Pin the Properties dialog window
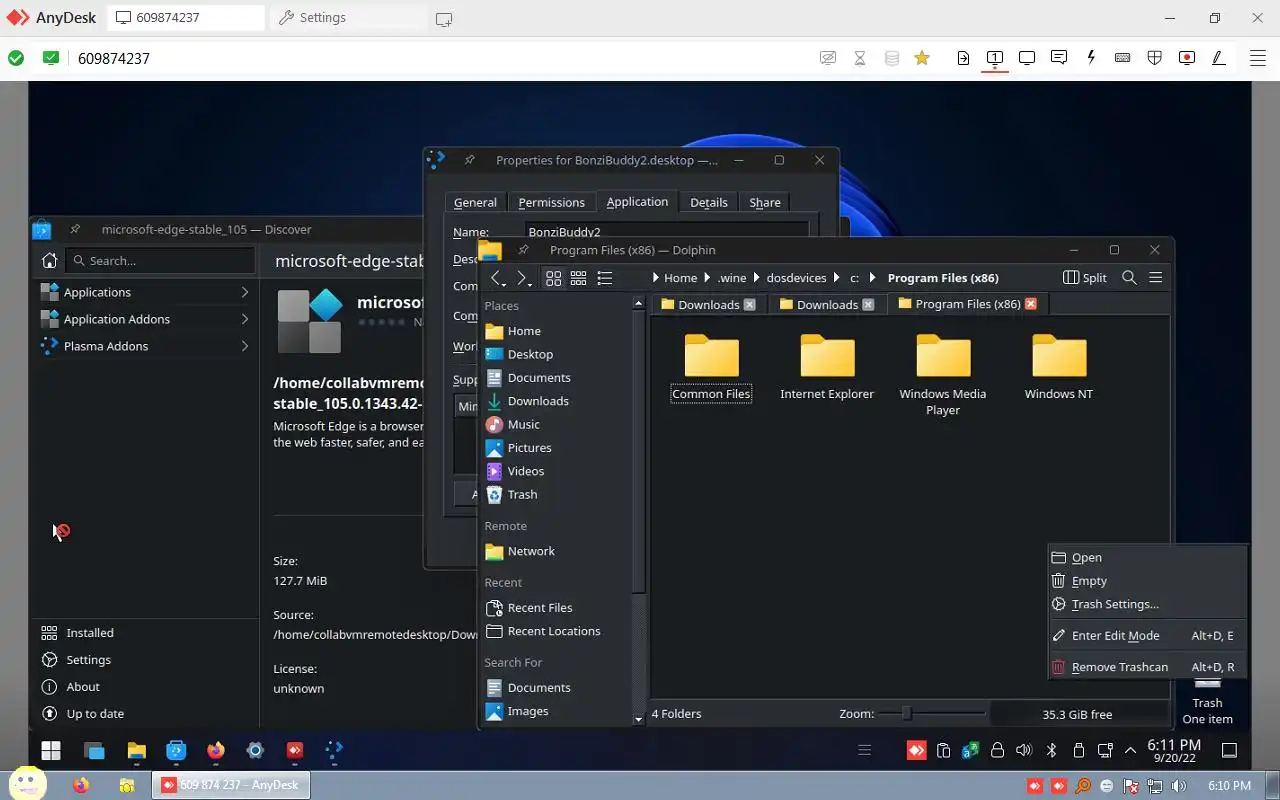The height and width of the screenshot is (800, 1280). (469, 160)
